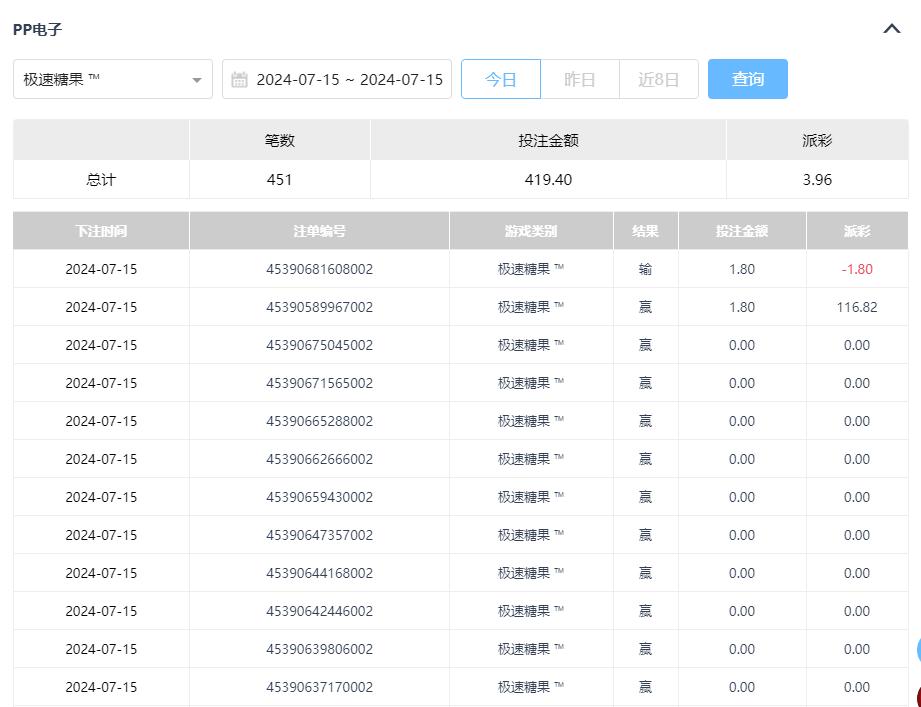Select bet number 45390681608002
The height and width of the screenshot is (707, 921).
pos(319,269)
